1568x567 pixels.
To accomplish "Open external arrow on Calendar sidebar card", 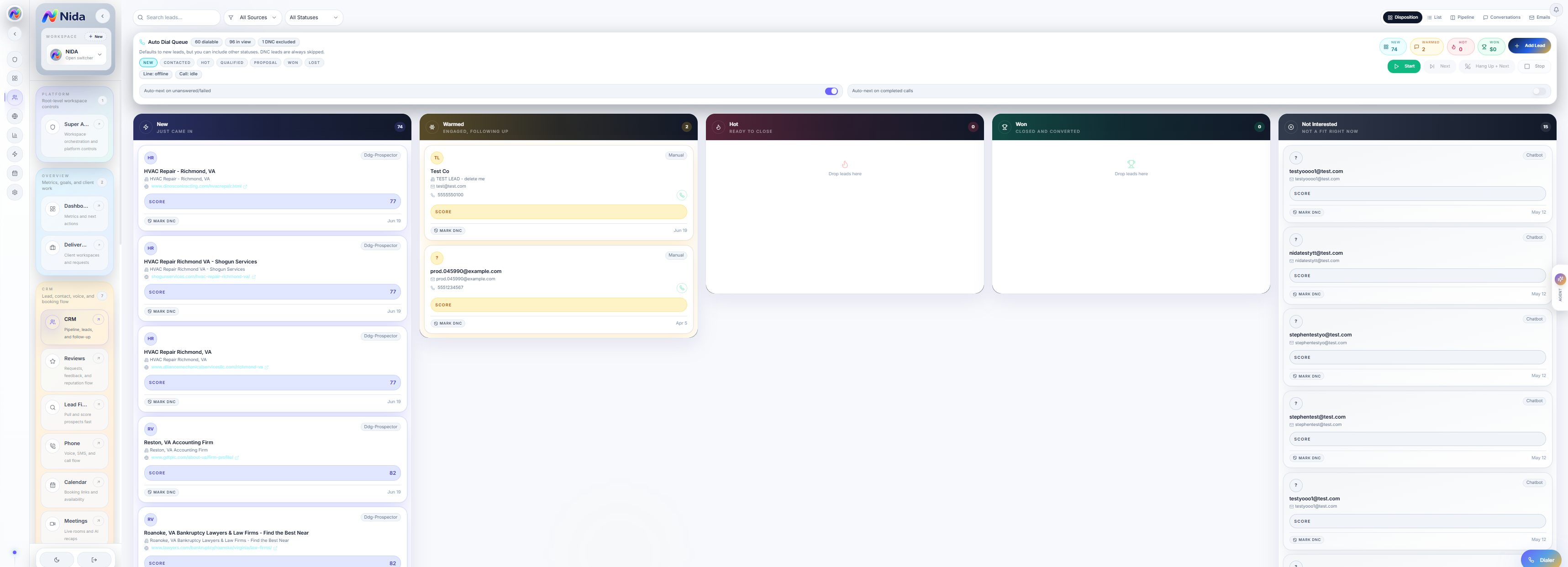I will coord(98,482).
